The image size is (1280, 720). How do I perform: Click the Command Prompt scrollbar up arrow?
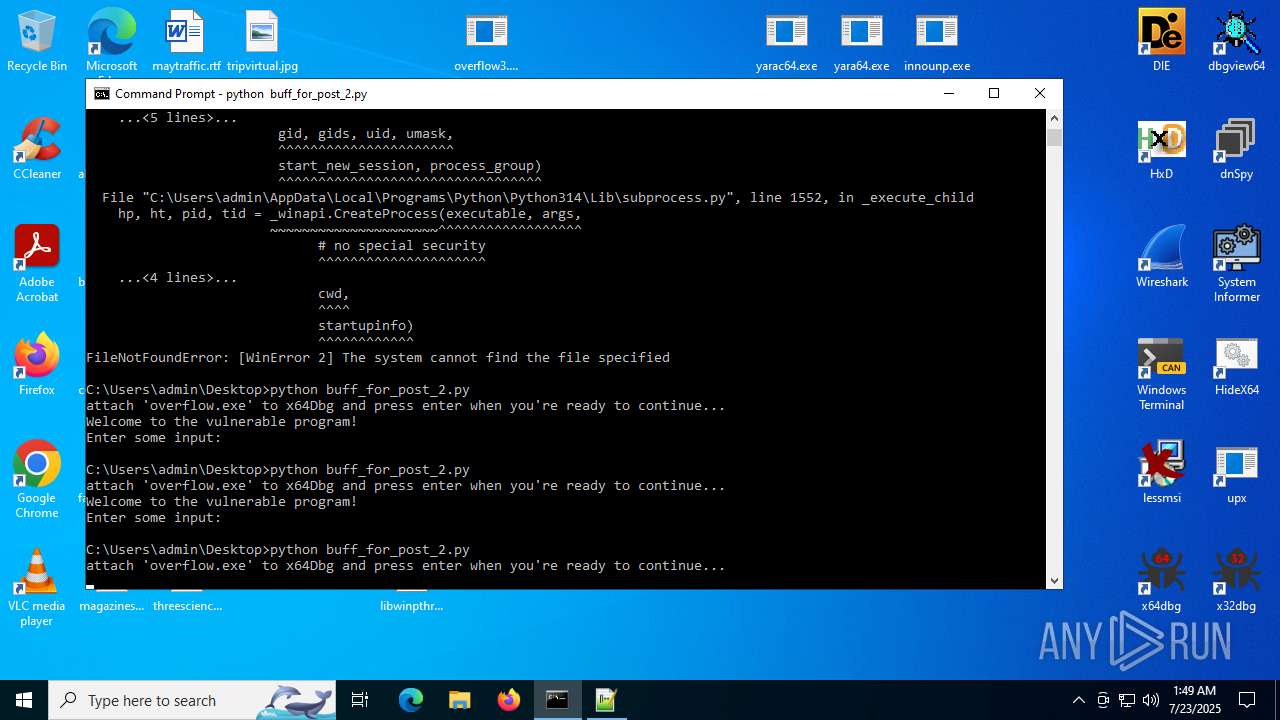(1054, 117)
